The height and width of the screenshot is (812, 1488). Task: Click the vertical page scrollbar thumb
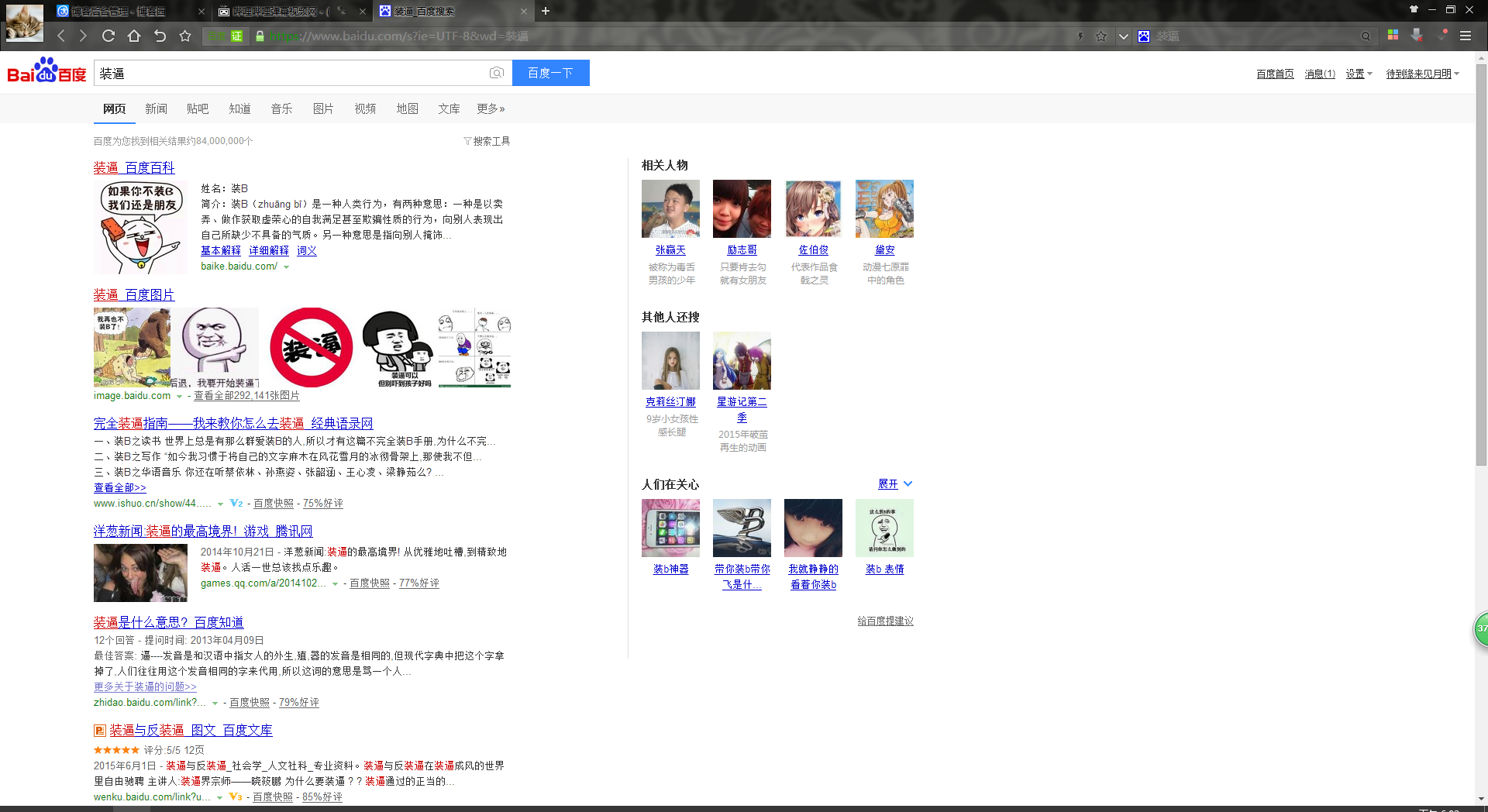(x=1481, y=263)
